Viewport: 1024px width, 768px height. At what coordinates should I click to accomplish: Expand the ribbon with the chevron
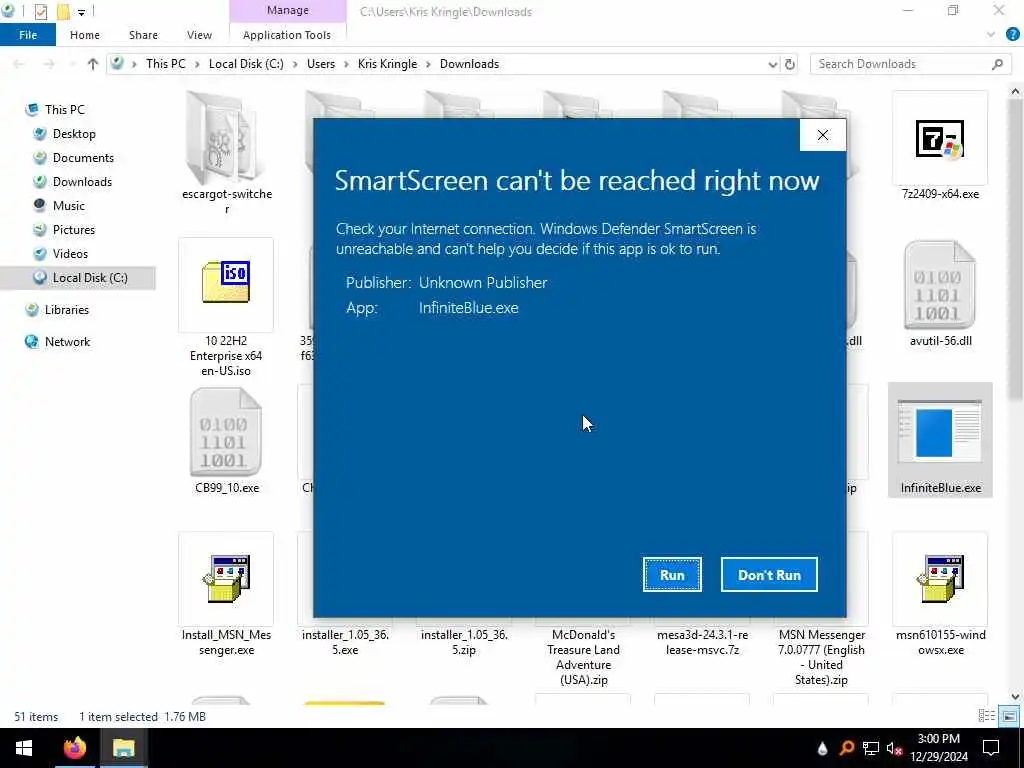point(991,35)
